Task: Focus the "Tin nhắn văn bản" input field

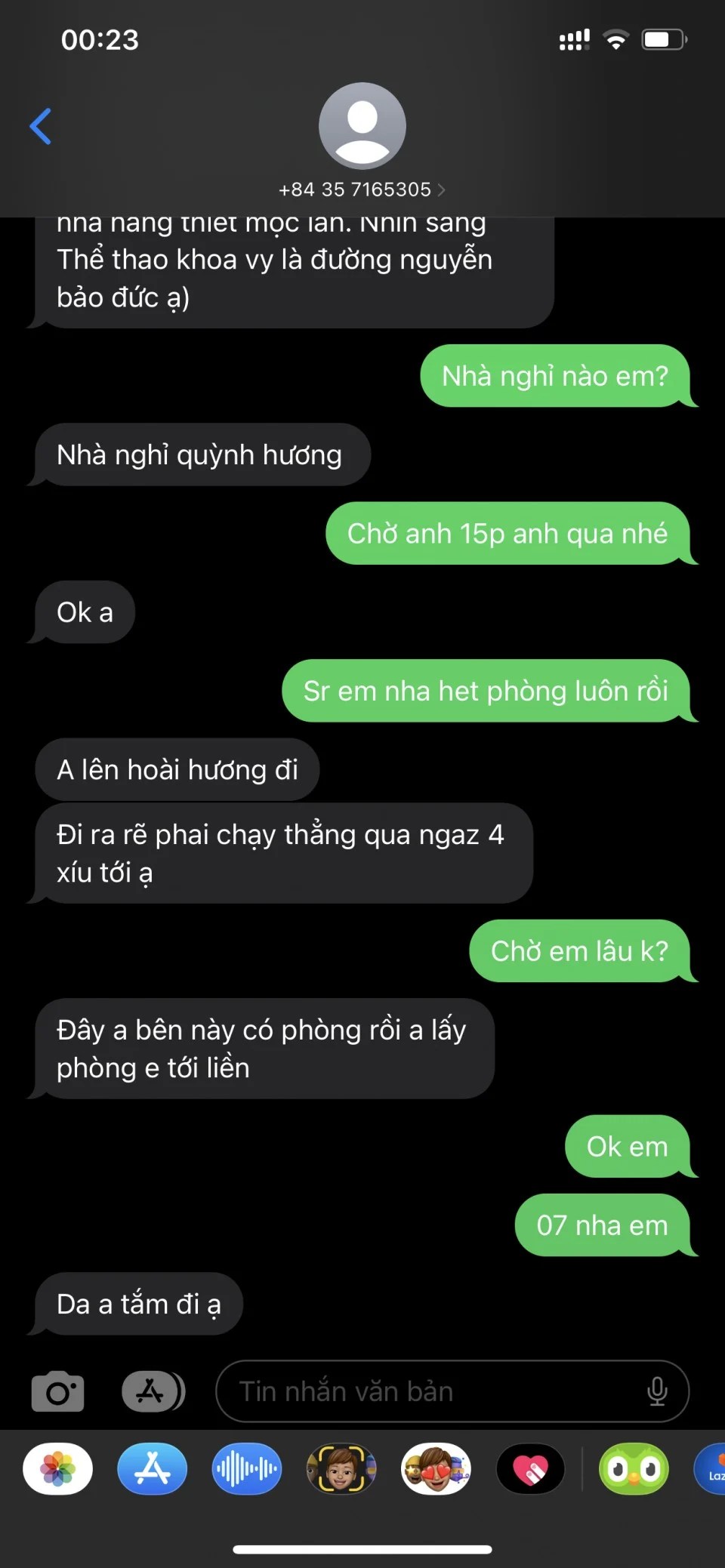Action: click(452, 1391)
